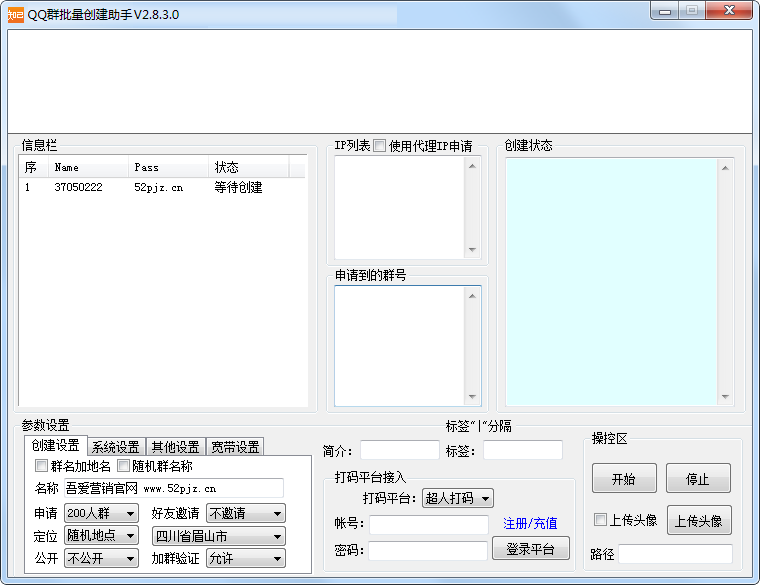Screen dimensions: 760x585
Task: Tick the 上传头像 checkbox
Action: pos(600,520)
